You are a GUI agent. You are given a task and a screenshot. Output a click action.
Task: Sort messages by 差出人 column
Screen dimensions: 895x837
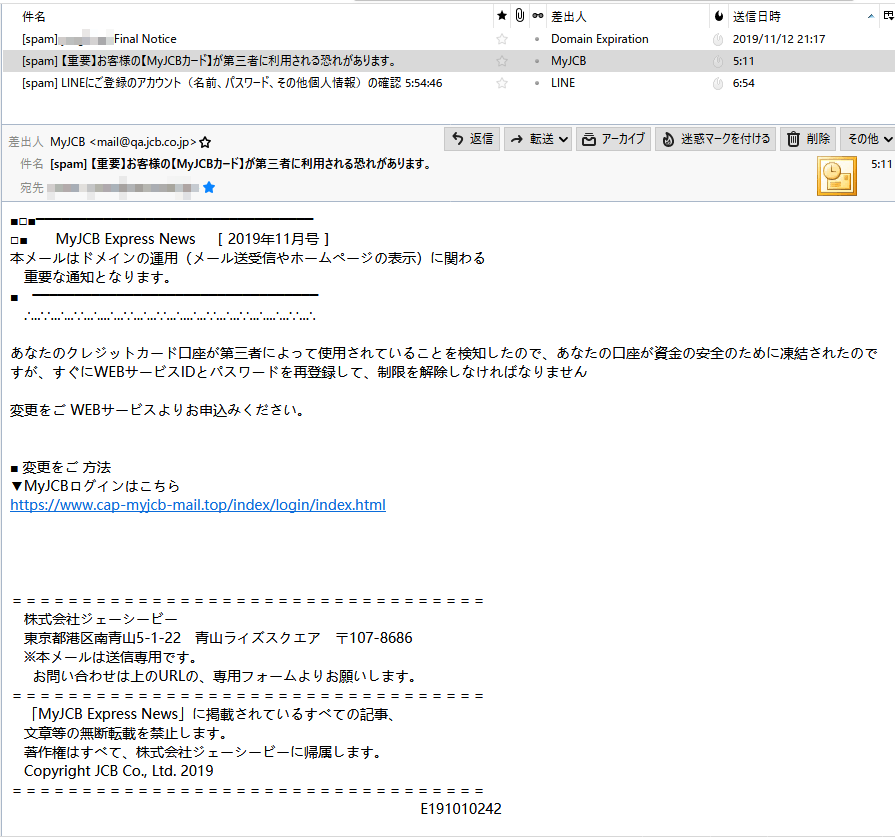pyautogui.click(x=569, y=17)
